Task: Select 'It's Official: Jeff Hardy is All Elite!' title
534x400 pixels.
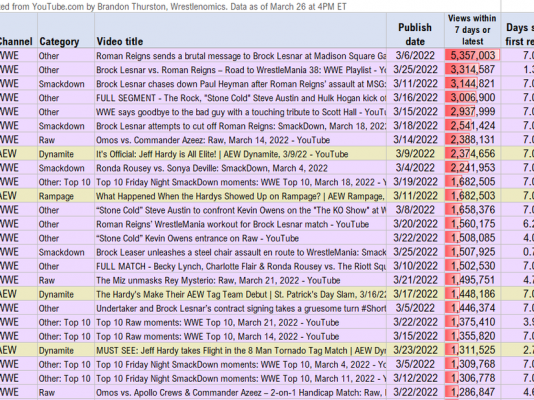Action: 240,154
